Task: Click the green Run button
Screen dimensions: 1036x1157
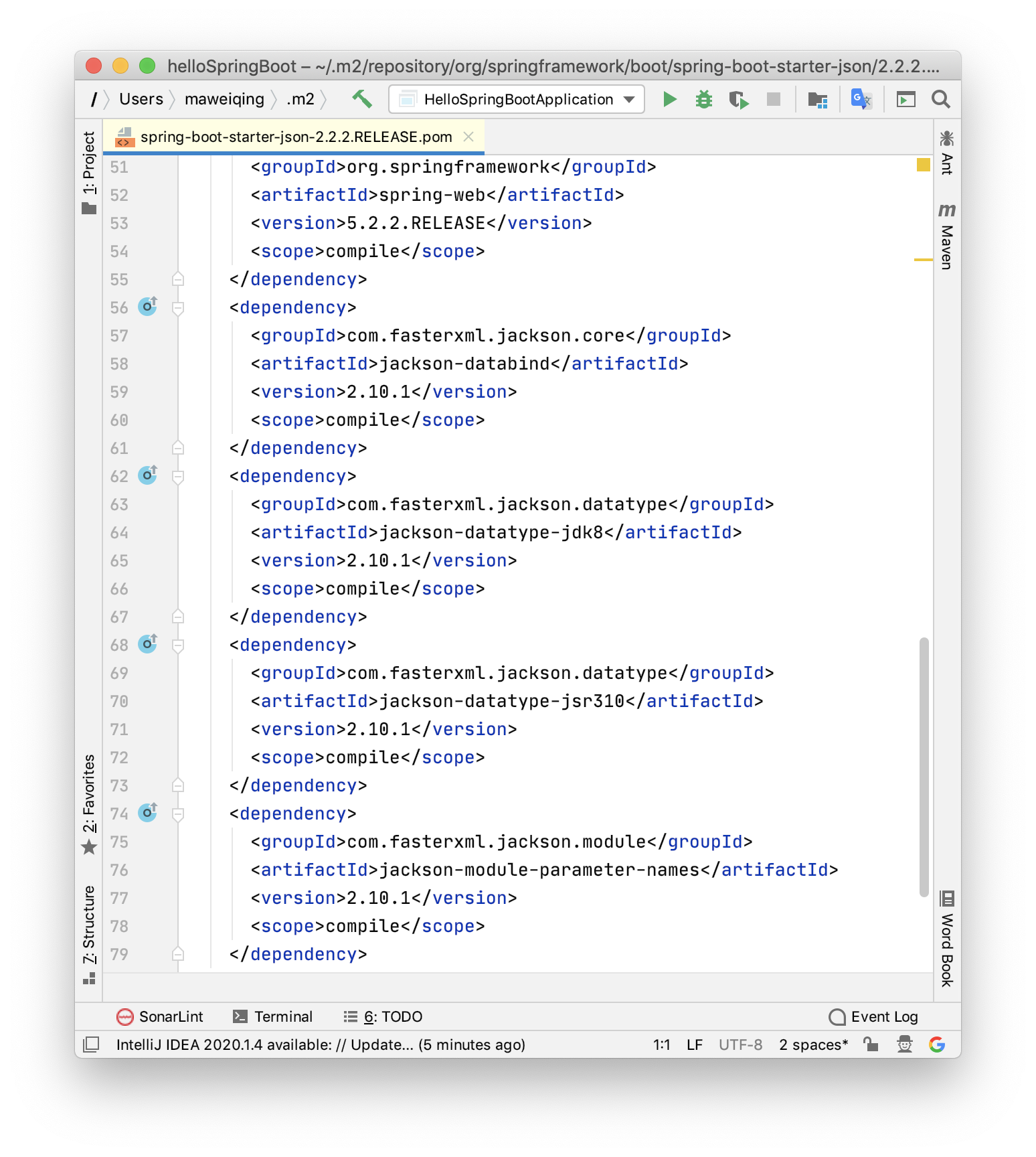Action: [x=669, y=100]
